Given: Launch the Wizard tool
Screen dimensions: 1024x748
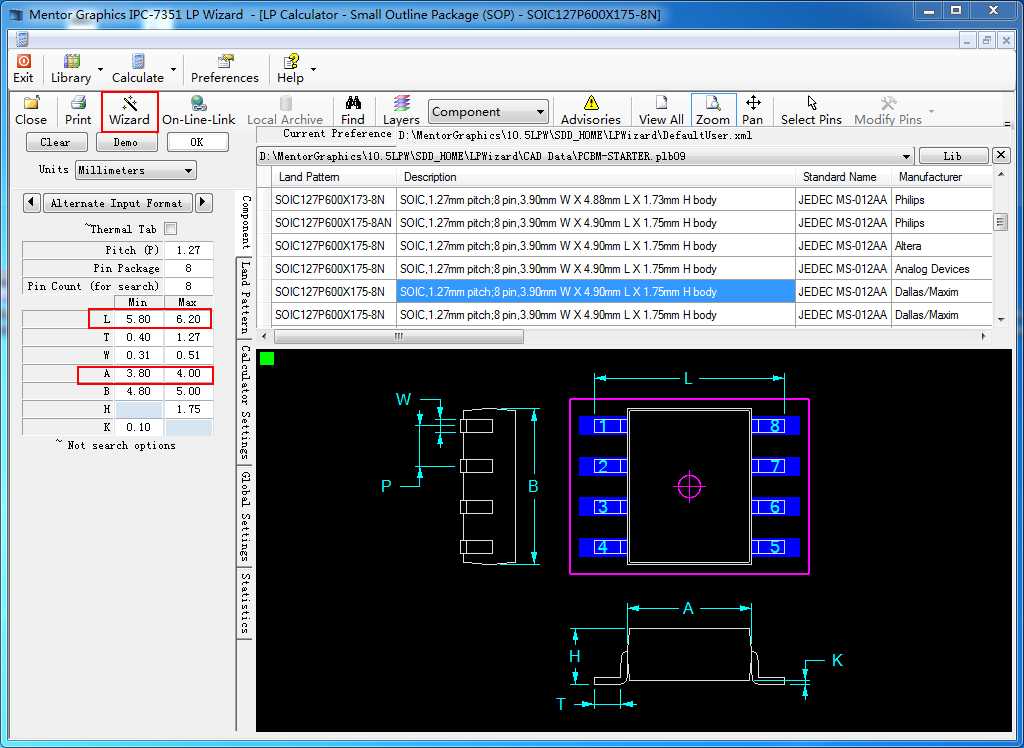Looking at the screenshot, I should point(129,111).
